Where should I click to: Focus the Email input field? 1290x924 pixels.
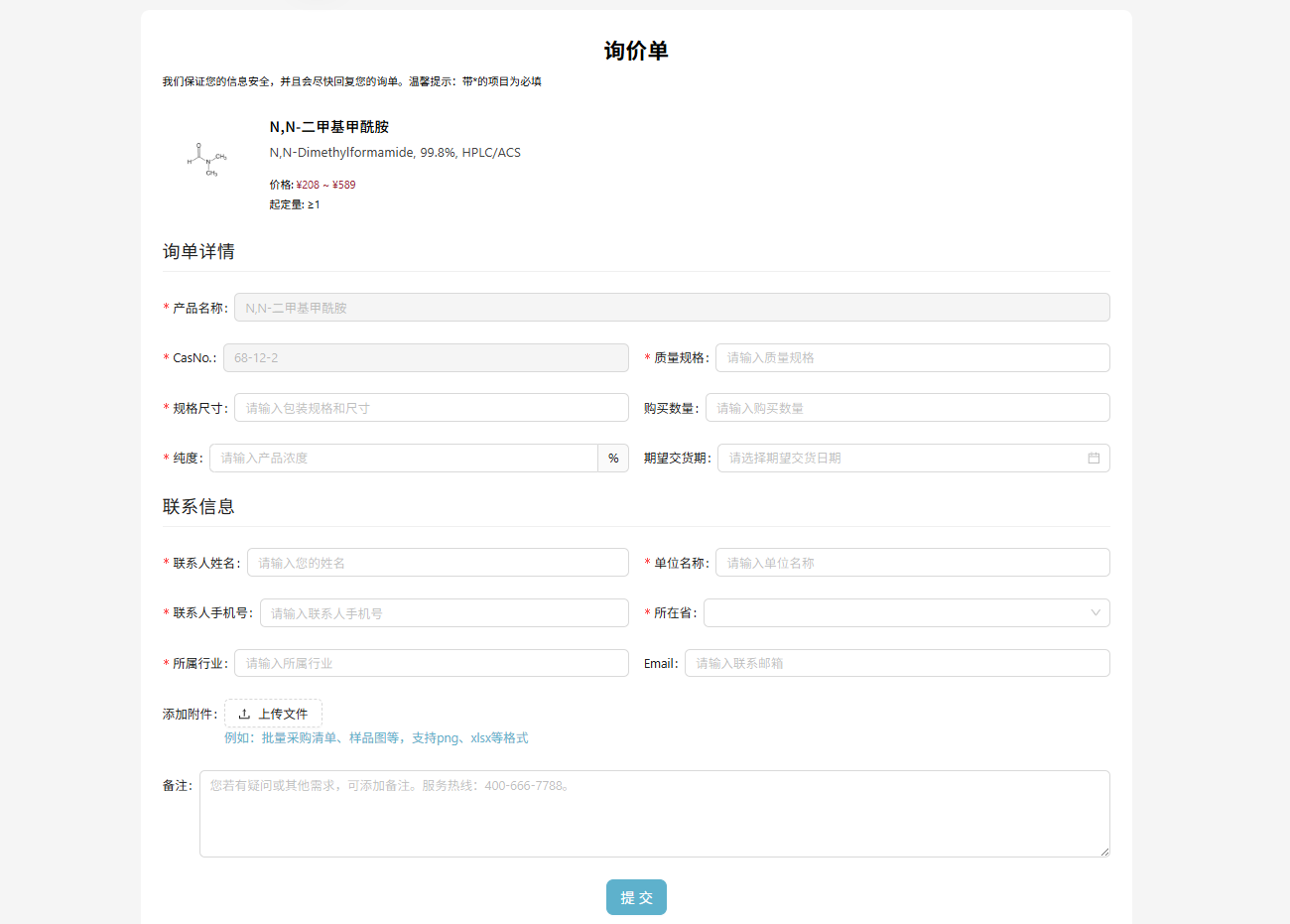(896, 663)
